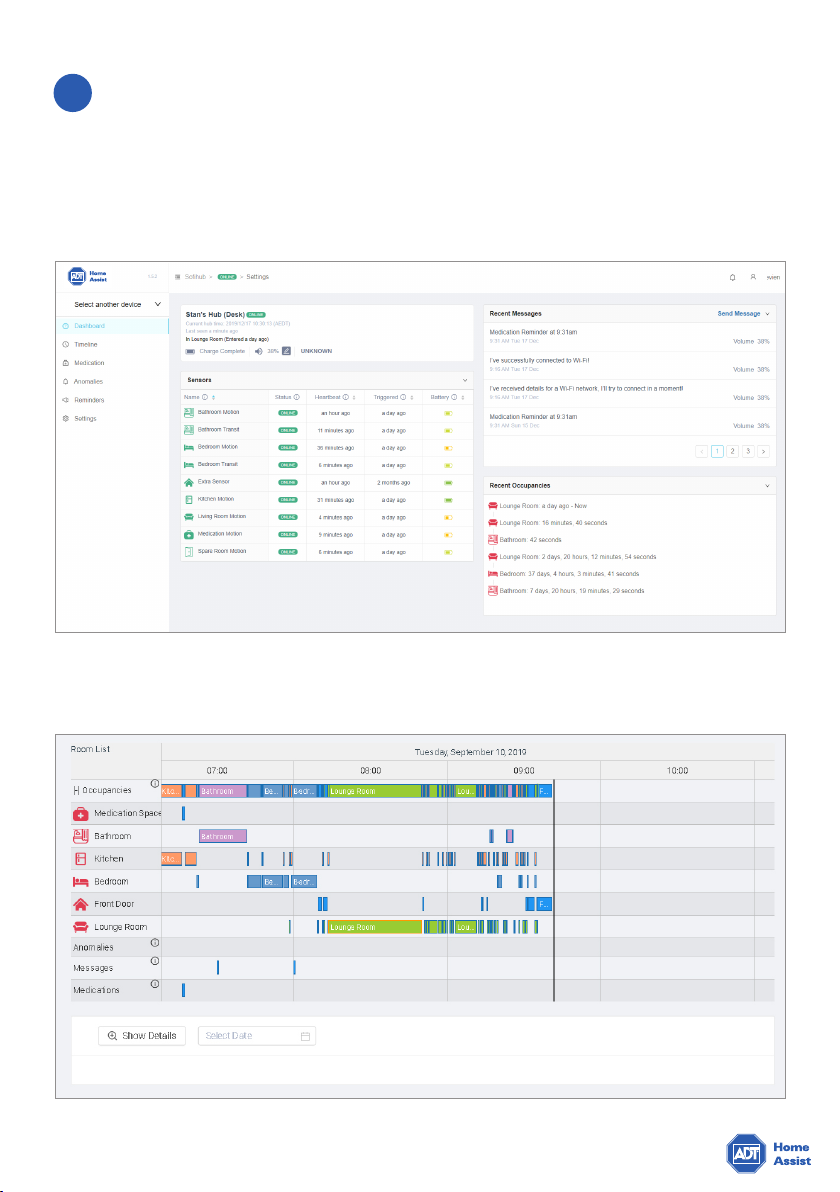Image resolution: width=840 pixels, height=1192 pixels.
Task: Click the Select Date input field
Action: (257, 1036)
